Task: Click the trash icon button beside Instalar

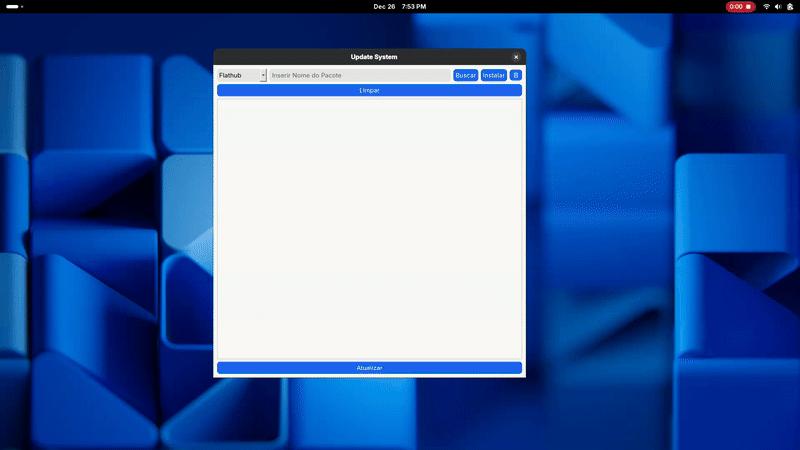Action: point(516,75)
